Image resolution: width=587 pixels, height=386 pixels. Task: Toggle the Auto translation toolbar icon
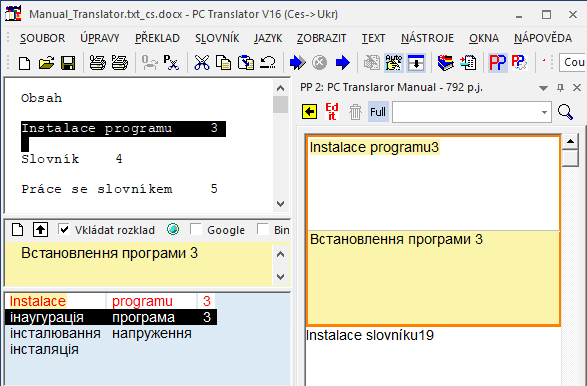point(393,63)
